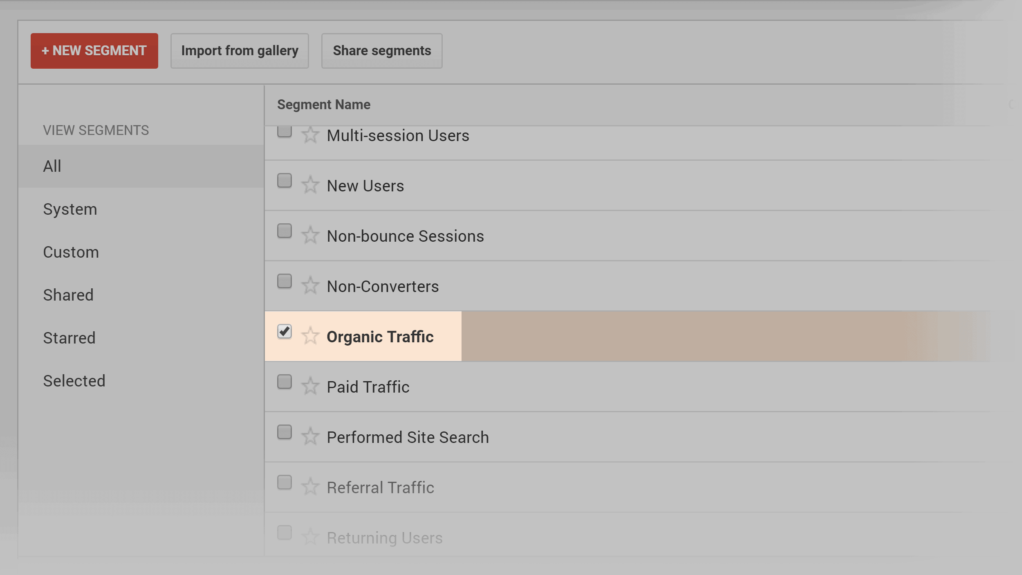This screenshot has width=1022, height=575.
Task: Uncheck the Organic Traffic checkbox
Action: click(285, 331)
